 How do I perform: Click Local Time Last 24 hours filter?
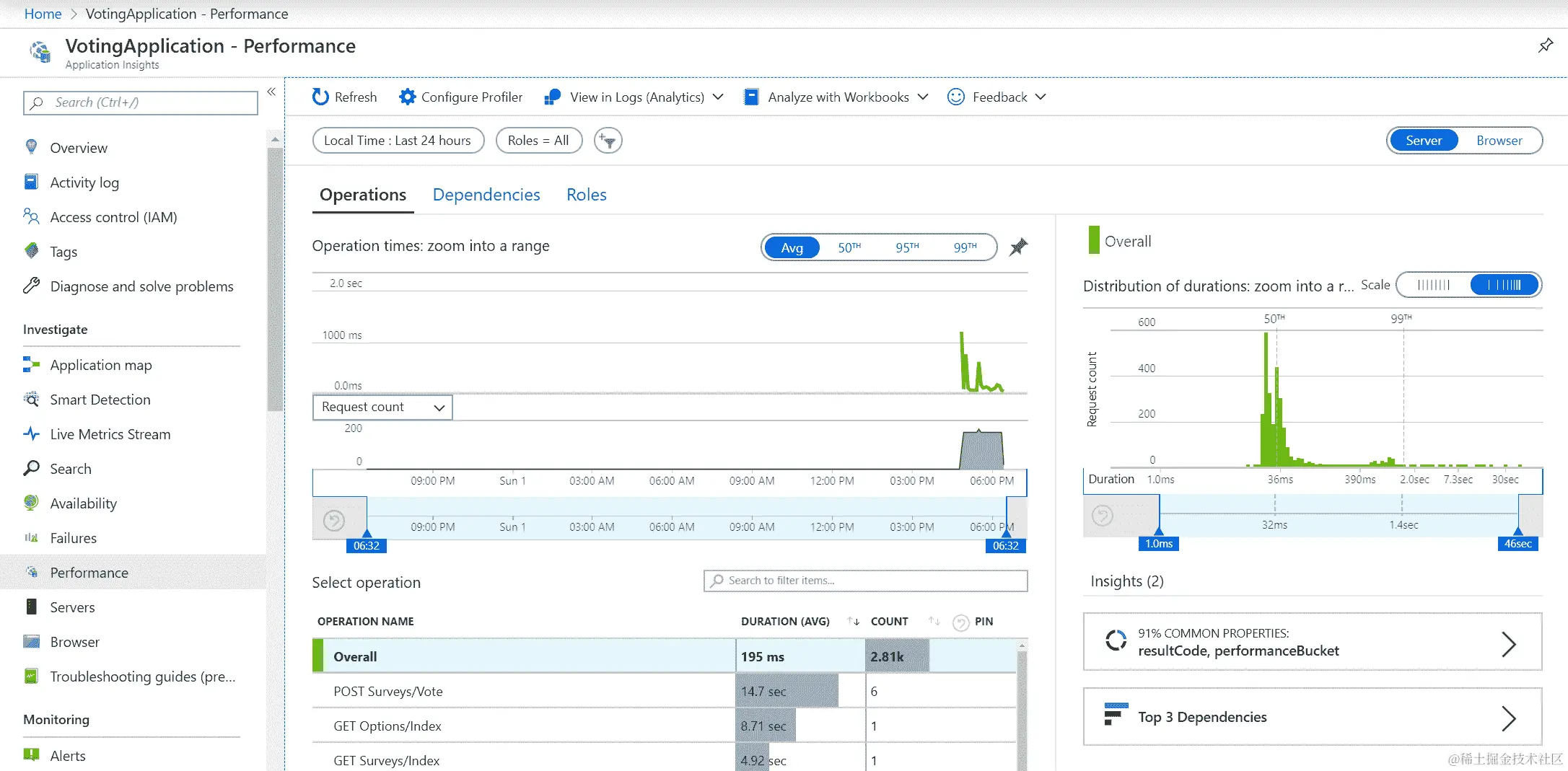[x=398, y=141]
